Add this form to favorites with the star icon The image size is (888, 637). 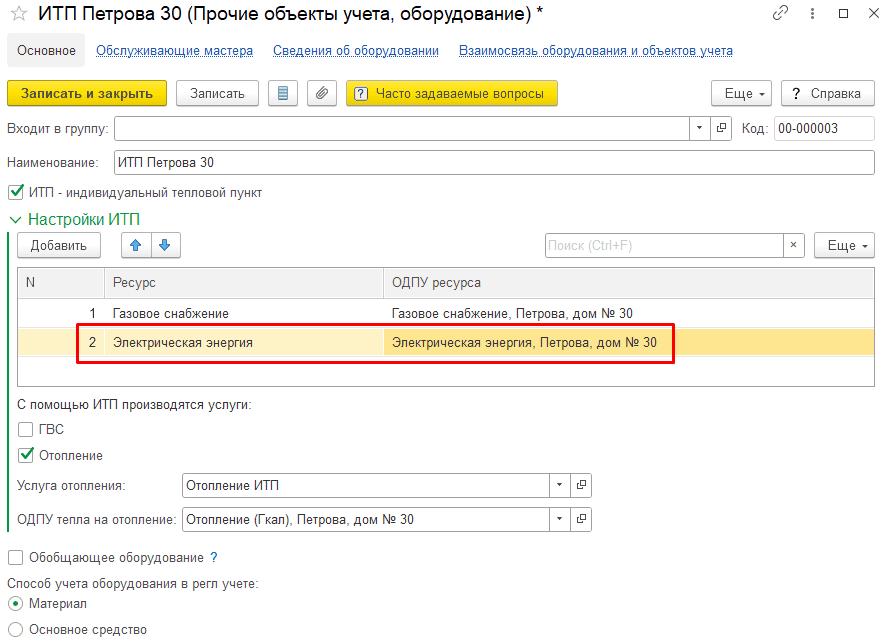click(x=19, y=14)
